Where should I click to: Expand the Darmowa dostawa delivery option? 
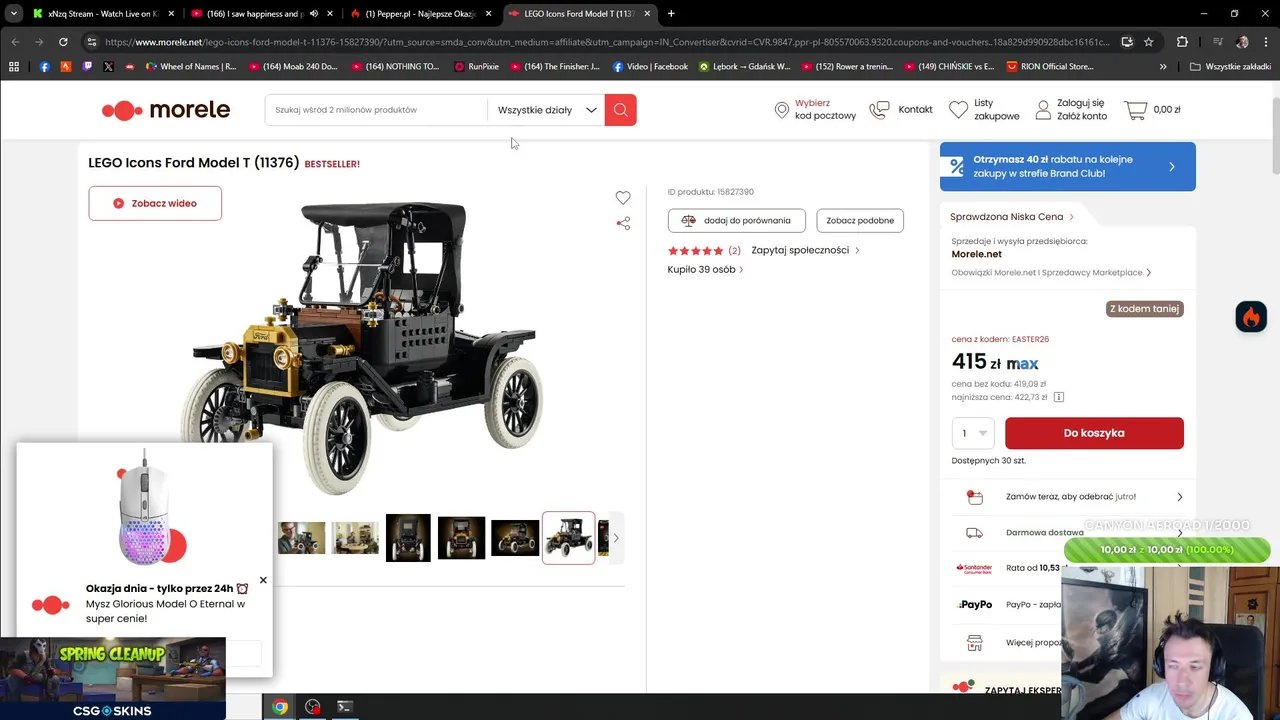[1067, 533]
